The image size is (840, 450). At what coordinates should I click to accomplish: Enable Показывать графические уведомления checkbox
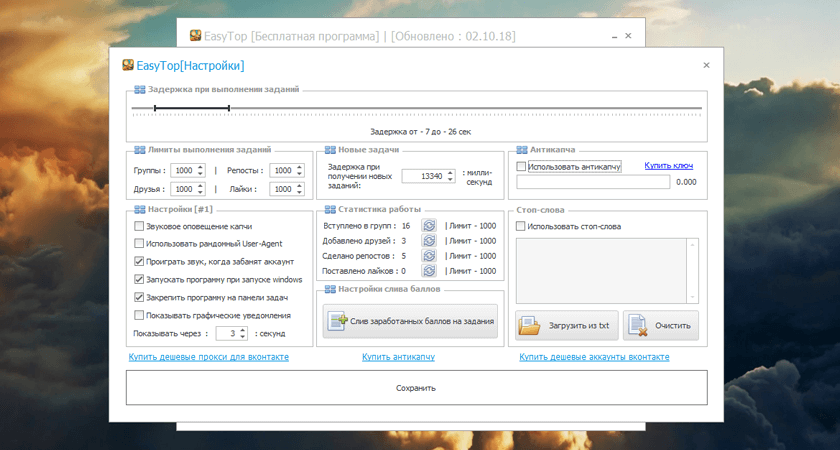(x=139, y=316)
